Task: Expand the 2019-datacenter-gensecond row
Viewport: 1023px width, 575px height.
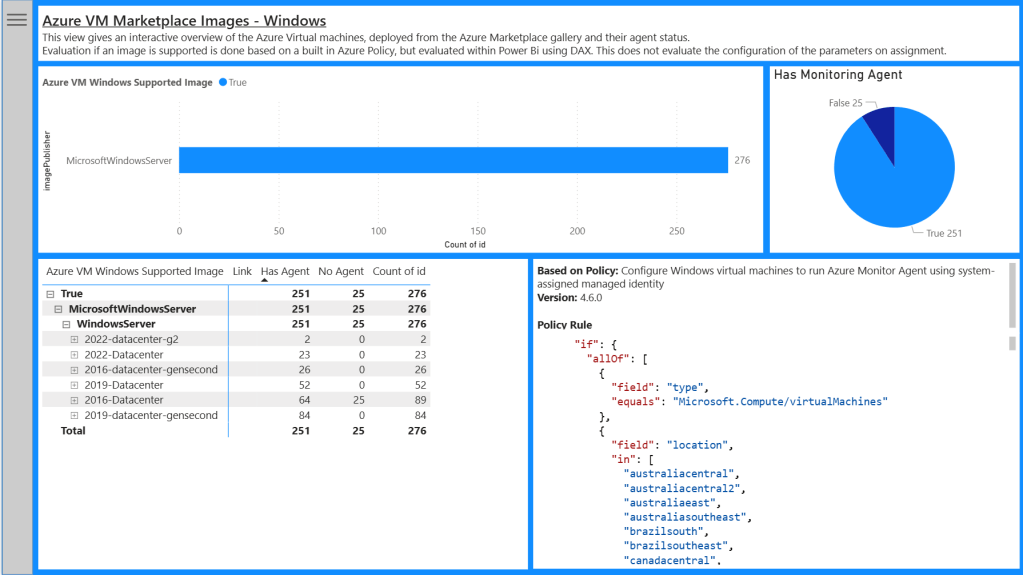Action: [75, 415]
